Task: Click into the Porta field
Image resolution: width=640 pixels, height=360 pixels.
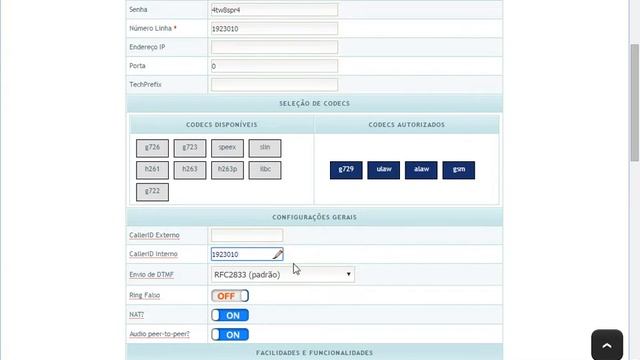Action: (274, 66)
